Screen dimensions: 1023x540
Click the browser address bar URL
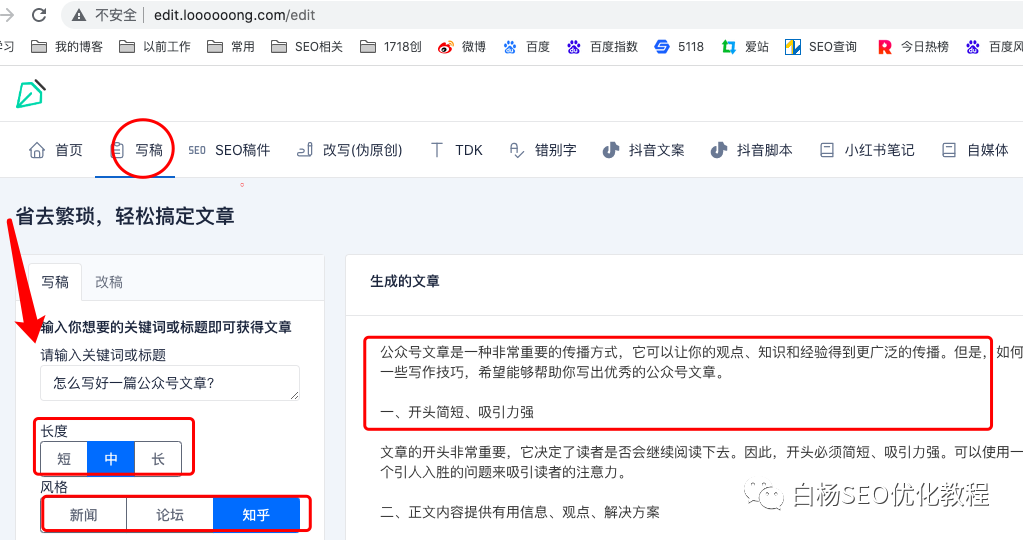234,15
